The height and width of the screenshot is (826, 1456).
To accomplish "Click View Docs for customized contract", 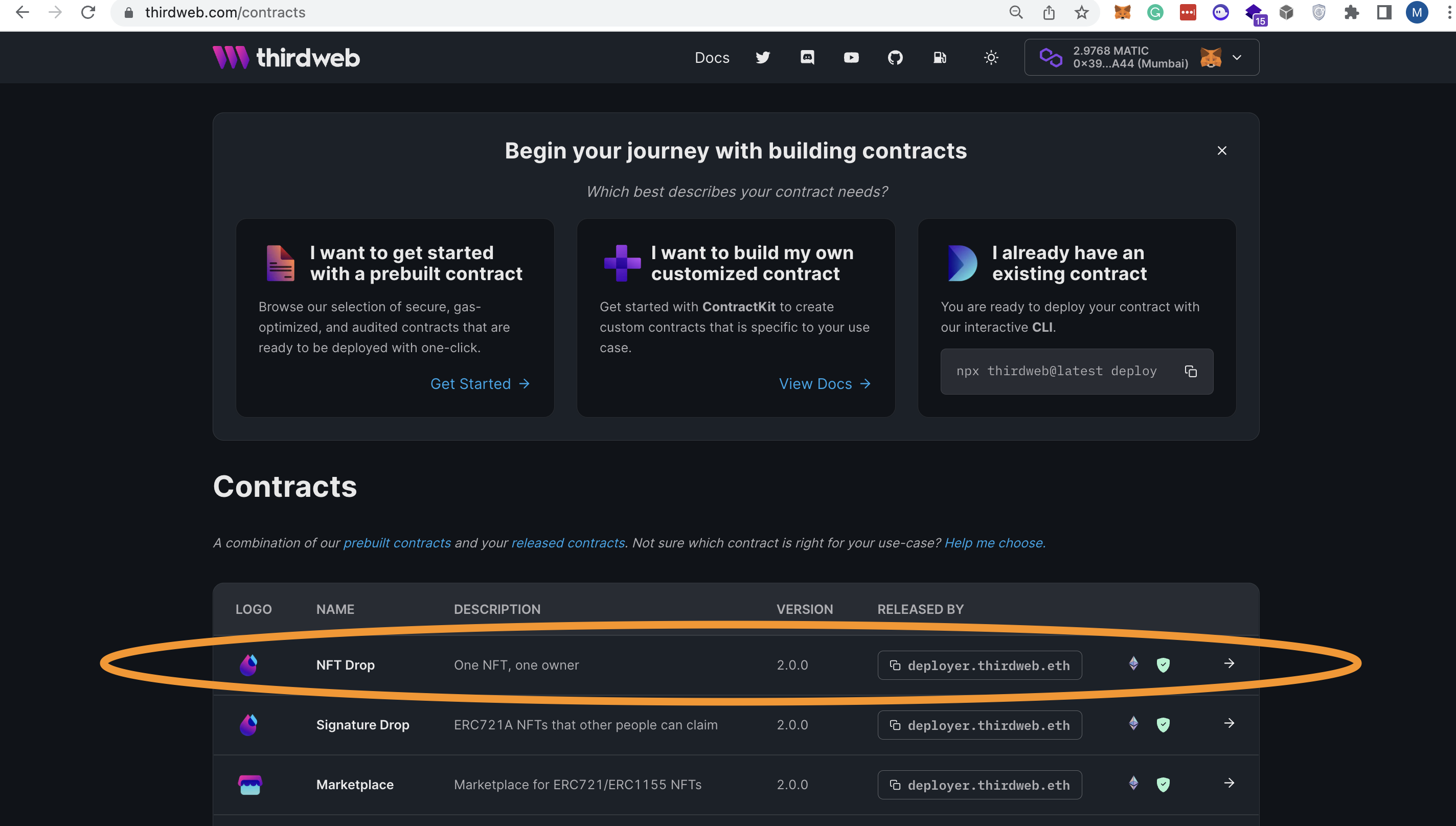I will click(x=825, y=383).
